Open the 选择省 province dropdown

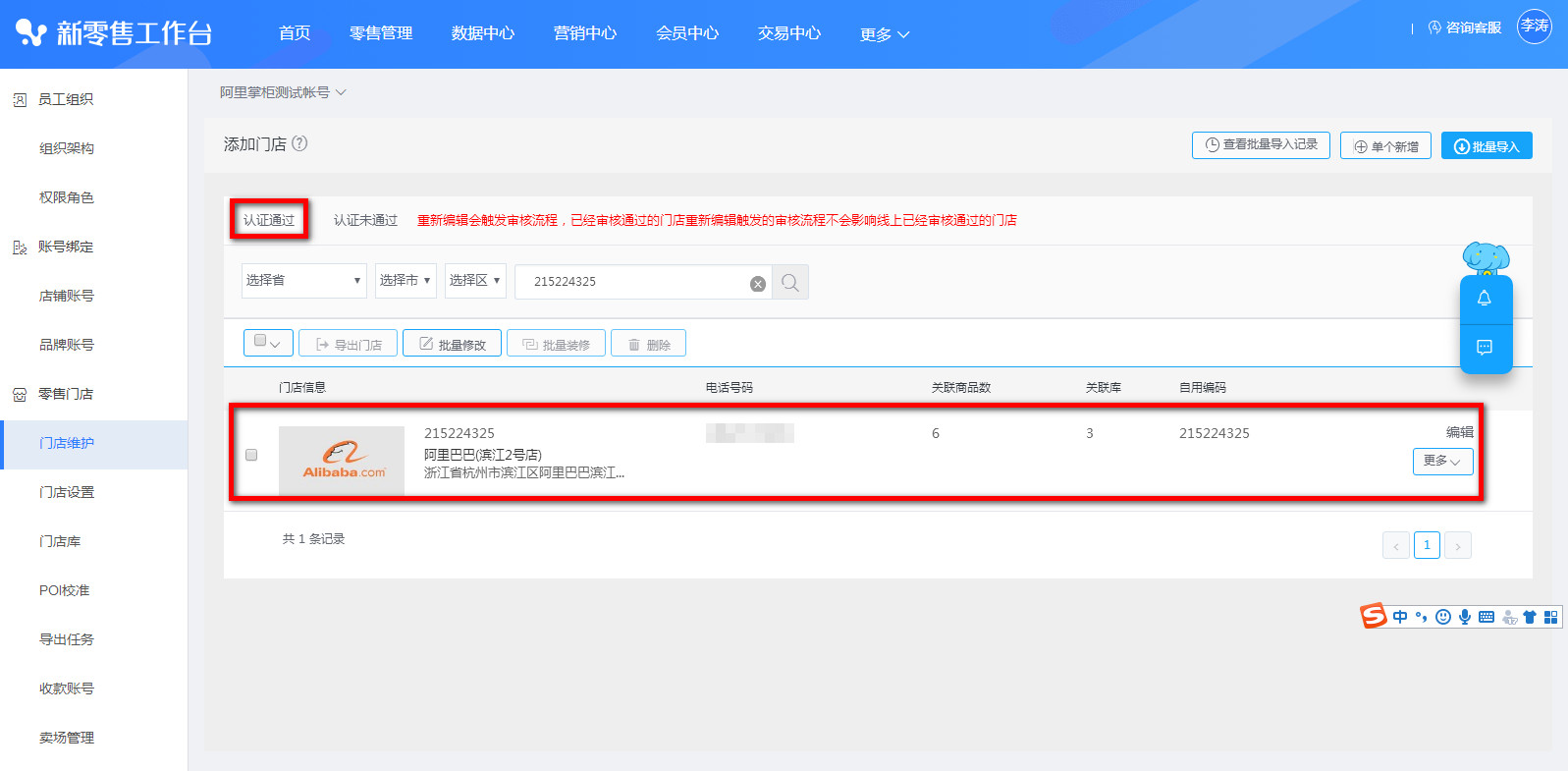pyautogui.click(x=303, y=281)
